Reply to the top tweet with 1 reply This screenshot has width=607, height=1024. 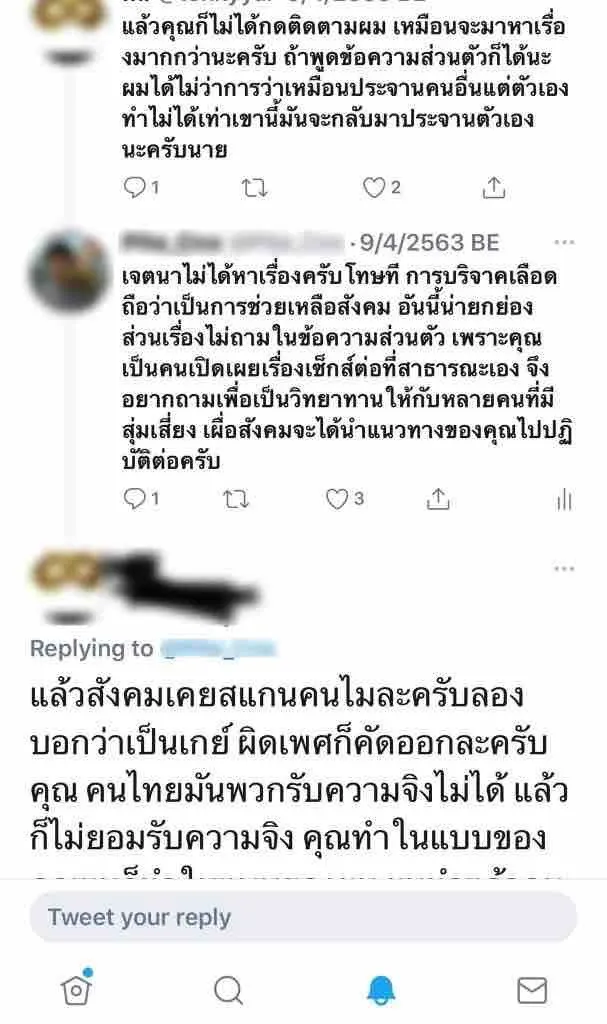click(x=141, y=187)
